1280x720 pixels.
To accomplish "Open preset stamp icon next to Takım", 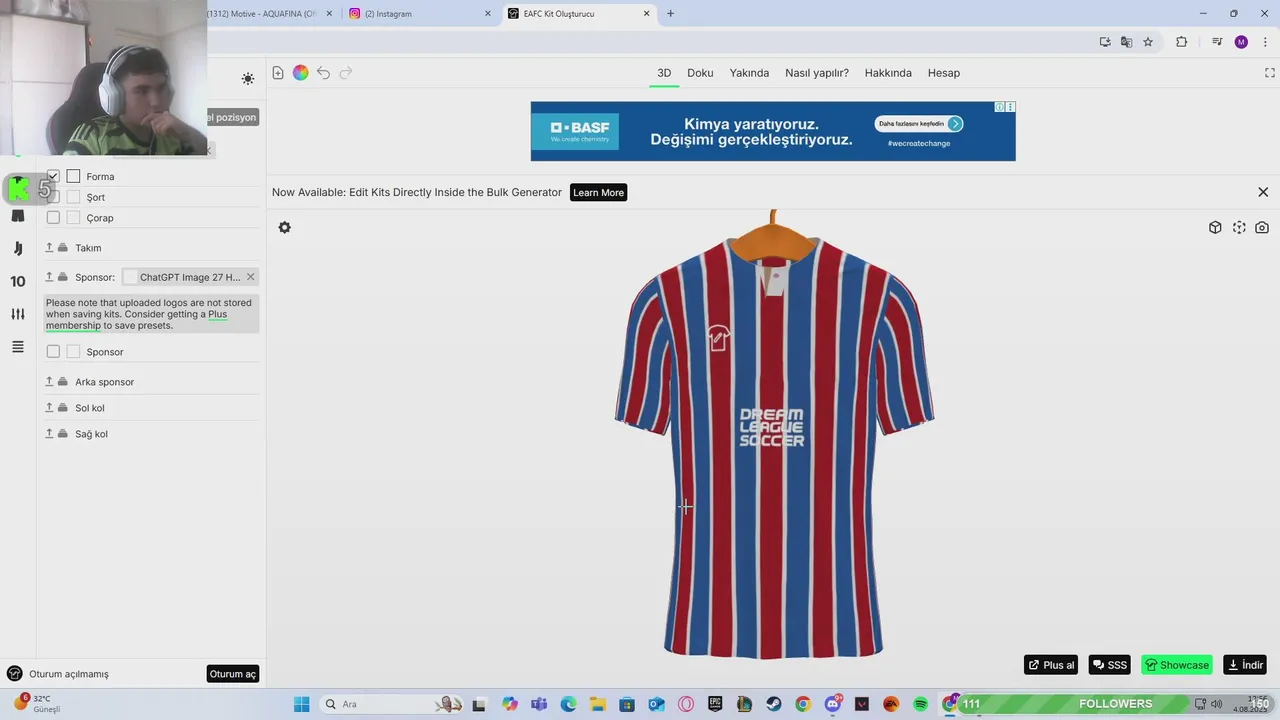I will click(62, 248).
